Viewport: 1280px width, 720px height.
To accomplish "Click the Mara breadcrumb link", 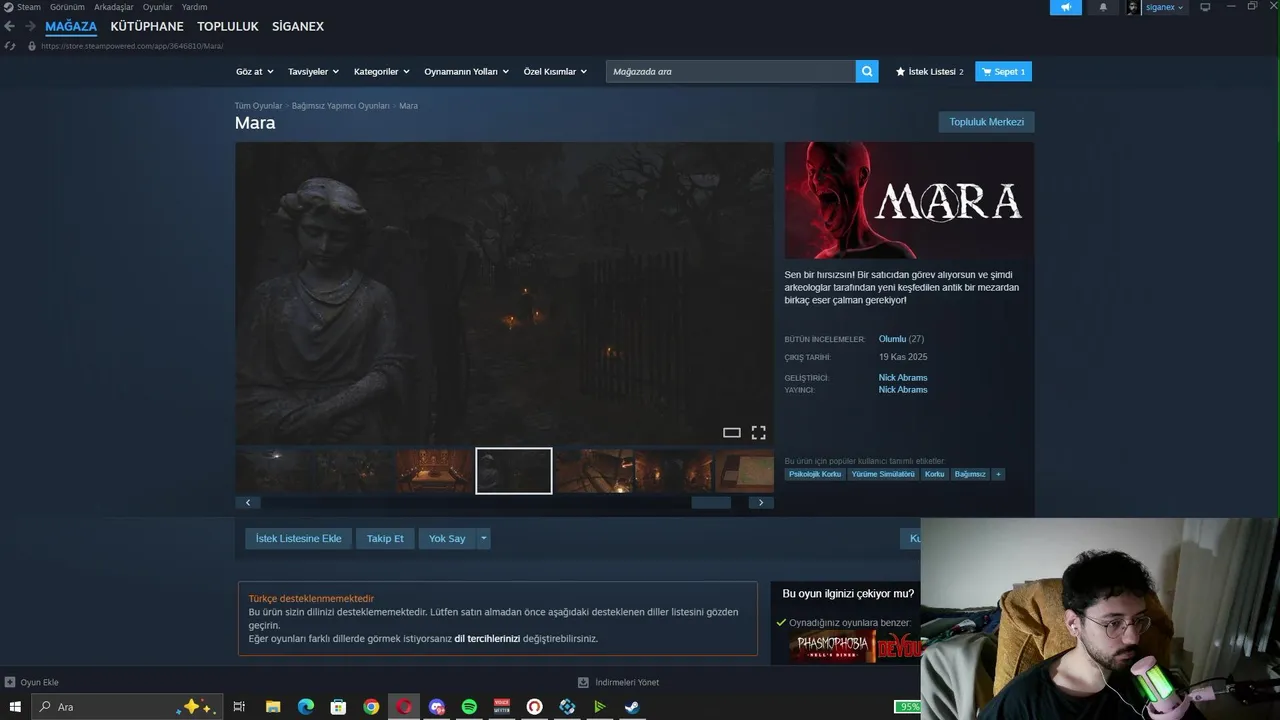I will pyautogui.click(x=408, y=106).
